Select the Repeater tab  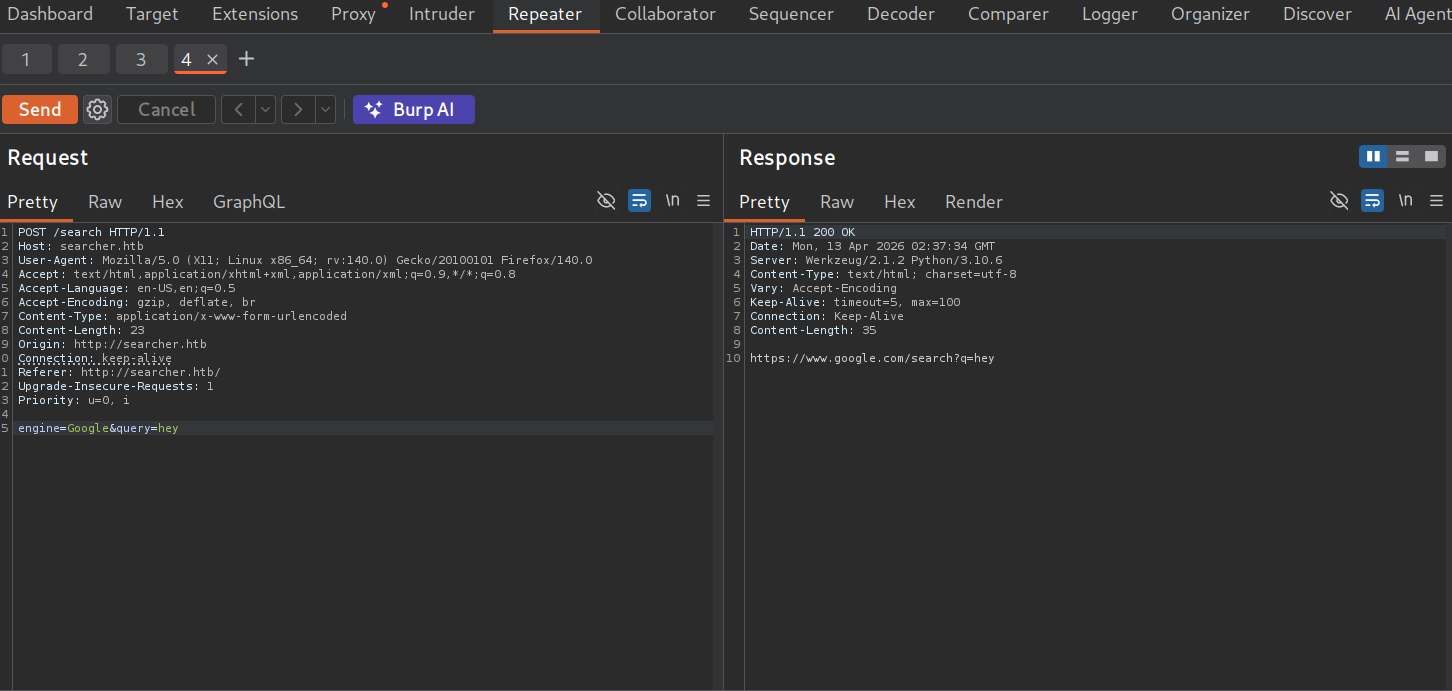tap(545, 14)
